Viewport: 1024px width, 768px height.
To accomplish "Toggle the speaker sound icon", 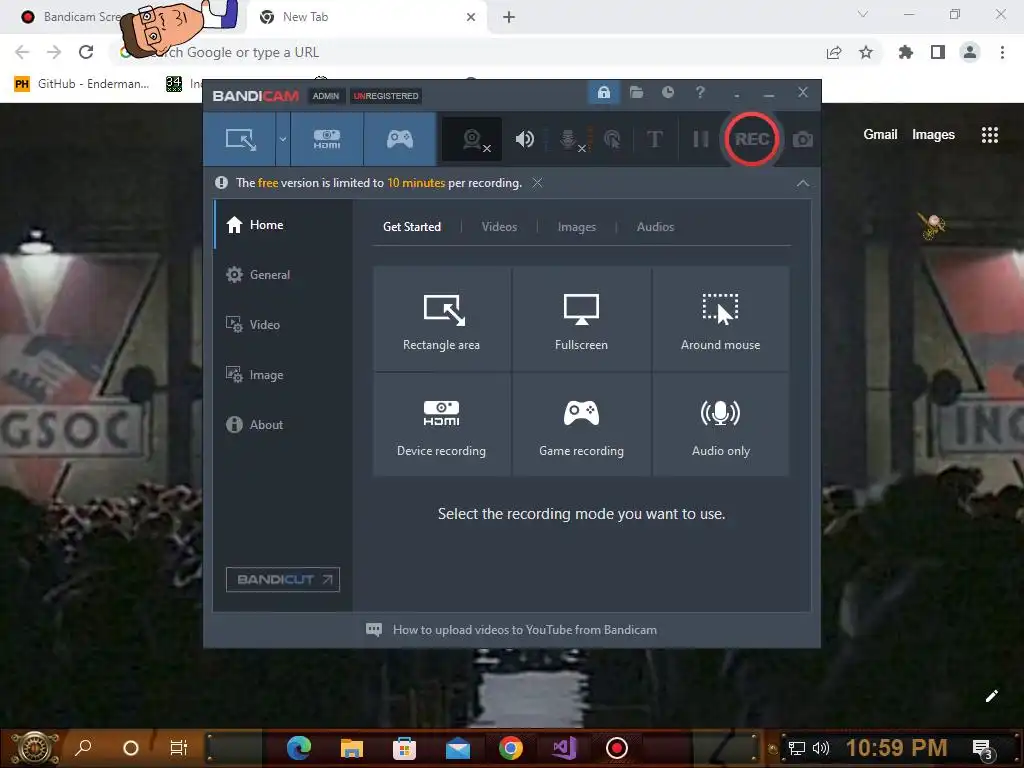I will 524,139.
